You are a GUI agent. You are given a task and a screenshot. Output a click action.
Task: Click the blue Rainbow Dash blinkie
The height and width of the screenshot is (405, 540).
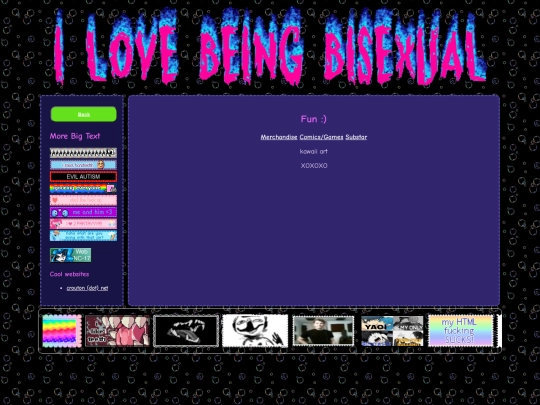[83, 236]
